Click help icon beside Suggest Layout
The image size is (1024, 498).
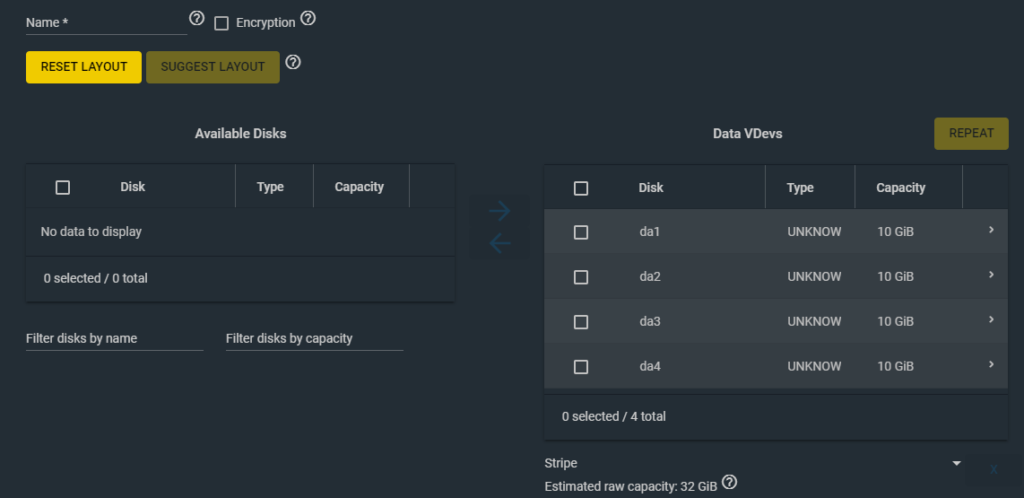point(294,63)
